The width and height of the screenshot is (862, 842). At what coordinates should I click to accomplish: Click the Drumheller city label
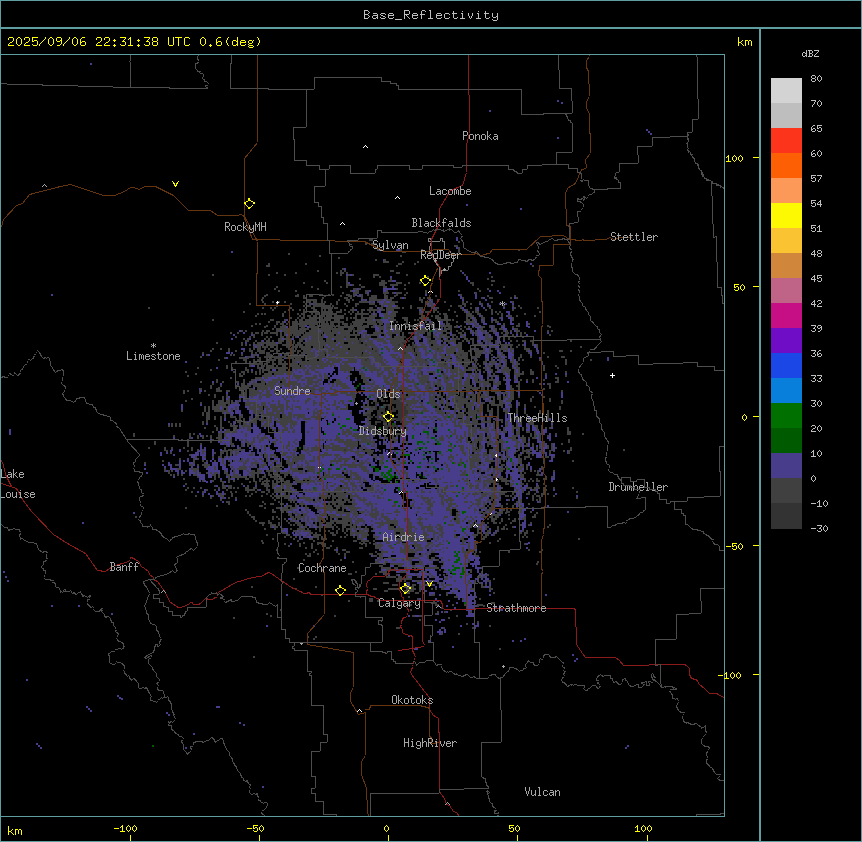coord(638,487)
